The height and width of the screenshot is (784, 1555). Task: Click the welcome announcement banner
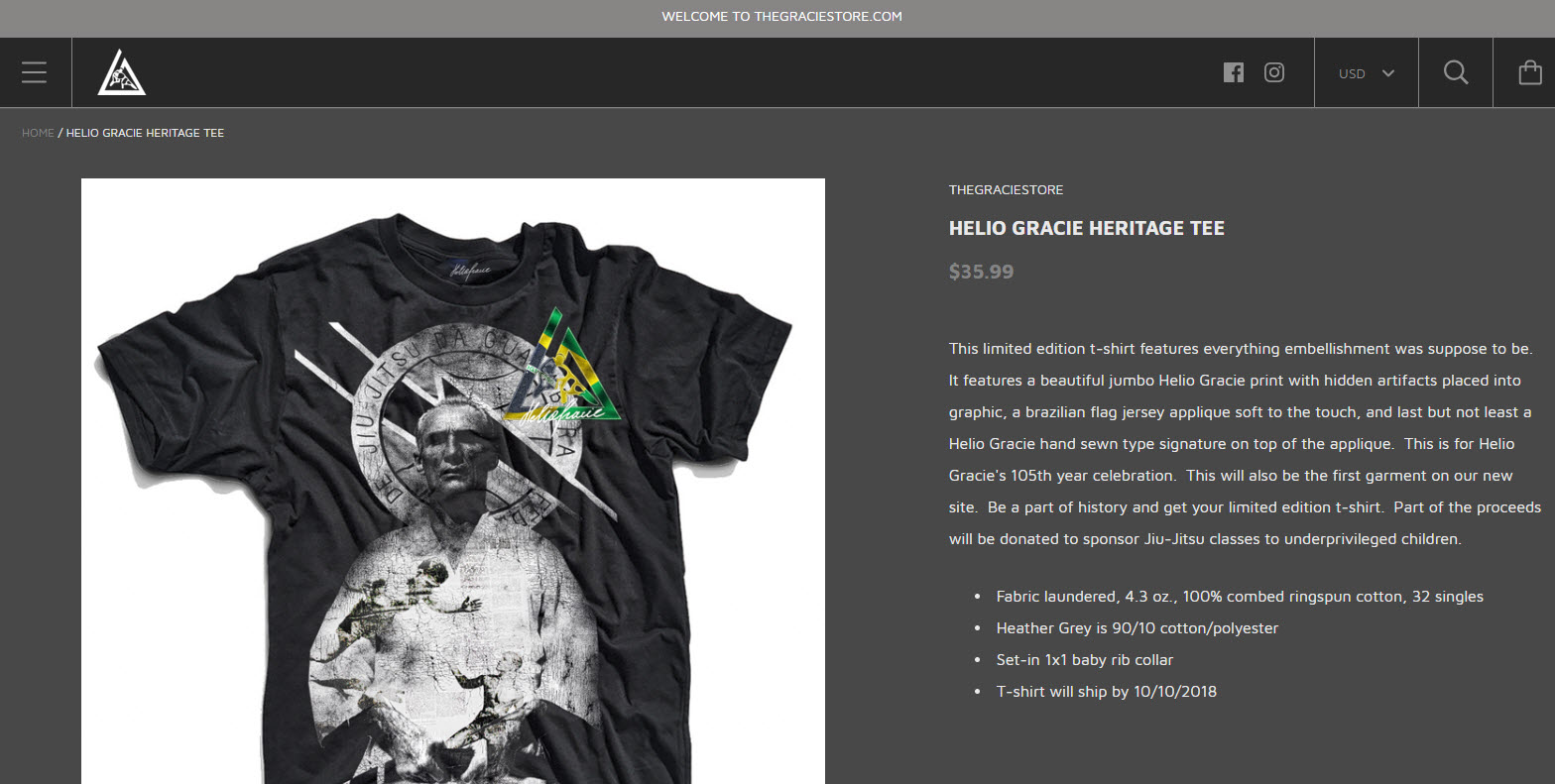[777, 17]
